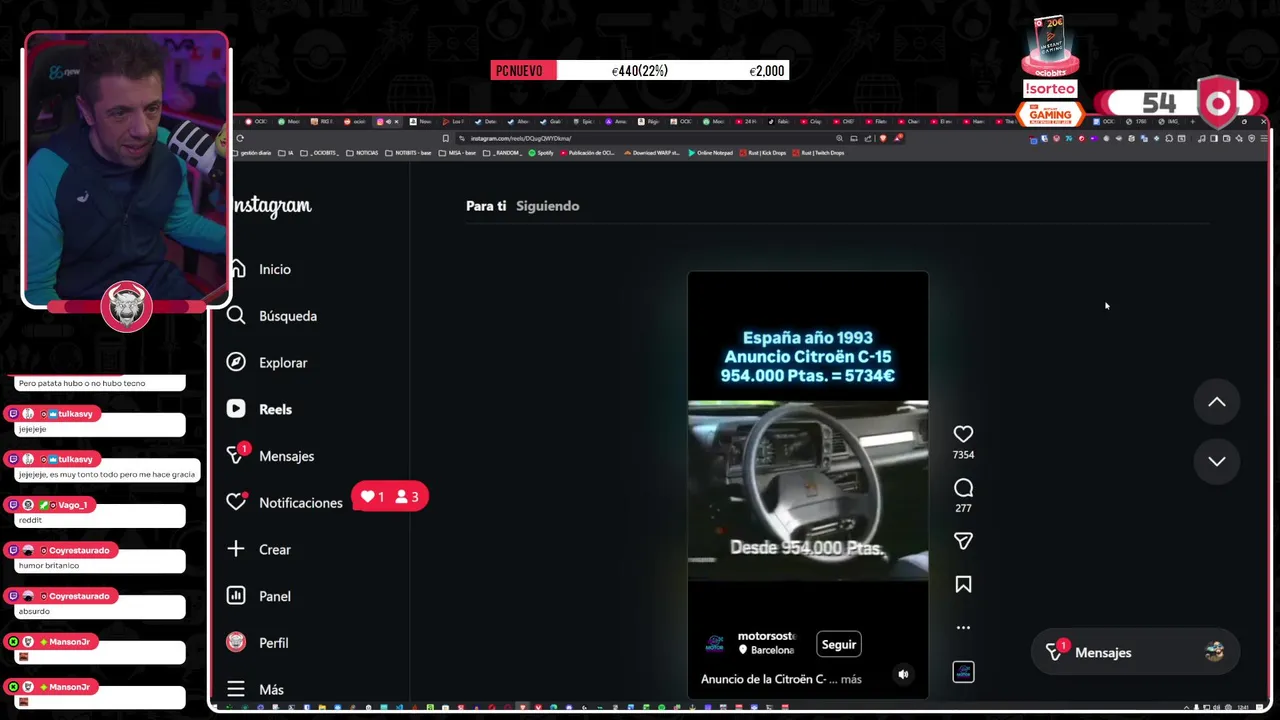The image size is (1280, 720).
Task: Open the NOTICIAS bookmark folder
Action: coord(362,153)
